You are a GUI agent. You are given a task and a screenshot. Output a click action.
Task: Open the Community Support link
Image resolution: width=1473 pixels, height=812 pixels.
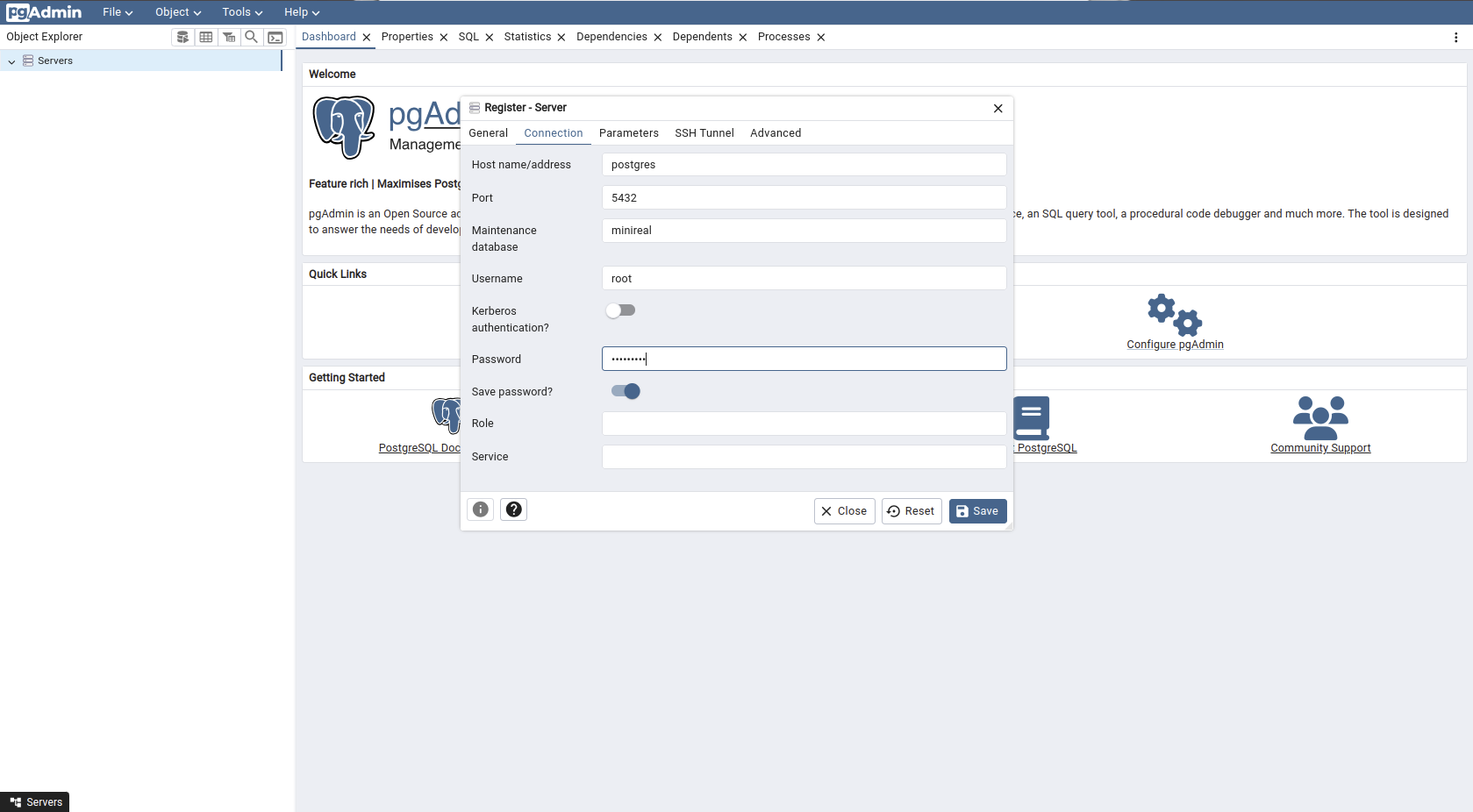(1320, 448)
